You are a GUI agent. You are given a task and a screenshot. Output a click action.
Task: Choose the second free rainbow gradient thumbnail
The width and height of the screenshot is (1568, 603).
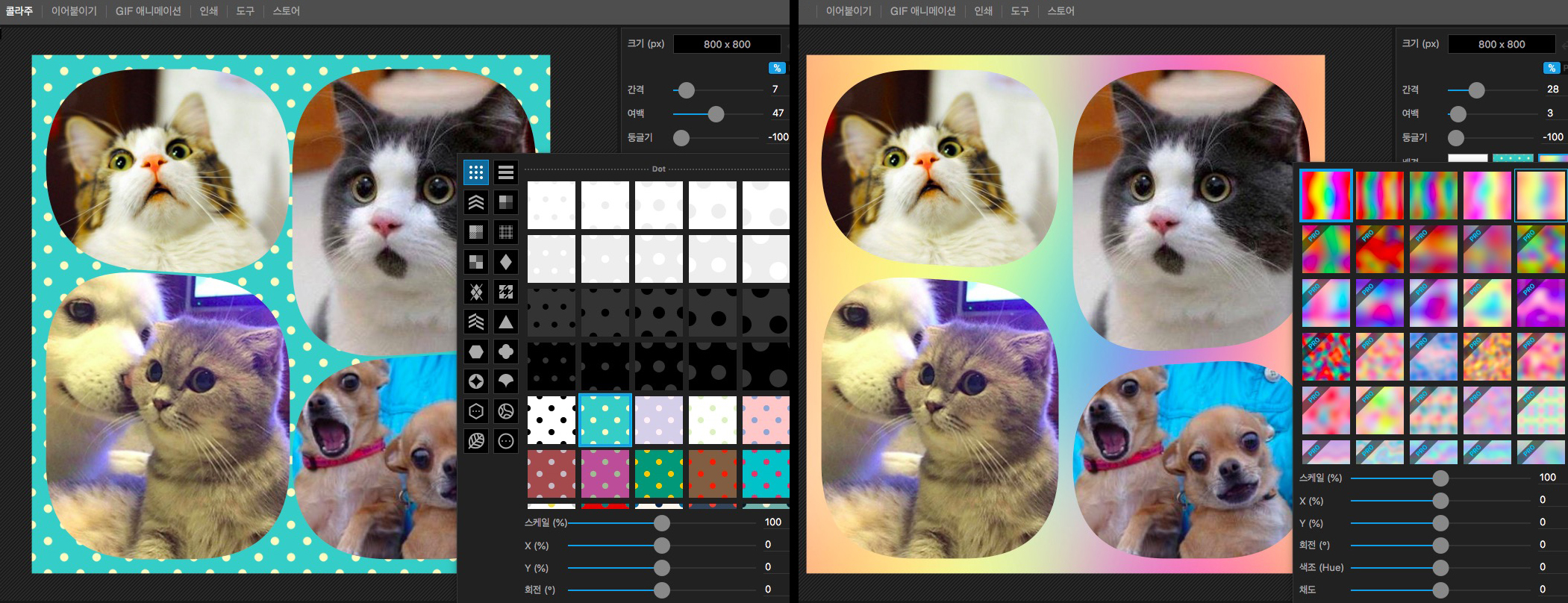coord(1380,196)
